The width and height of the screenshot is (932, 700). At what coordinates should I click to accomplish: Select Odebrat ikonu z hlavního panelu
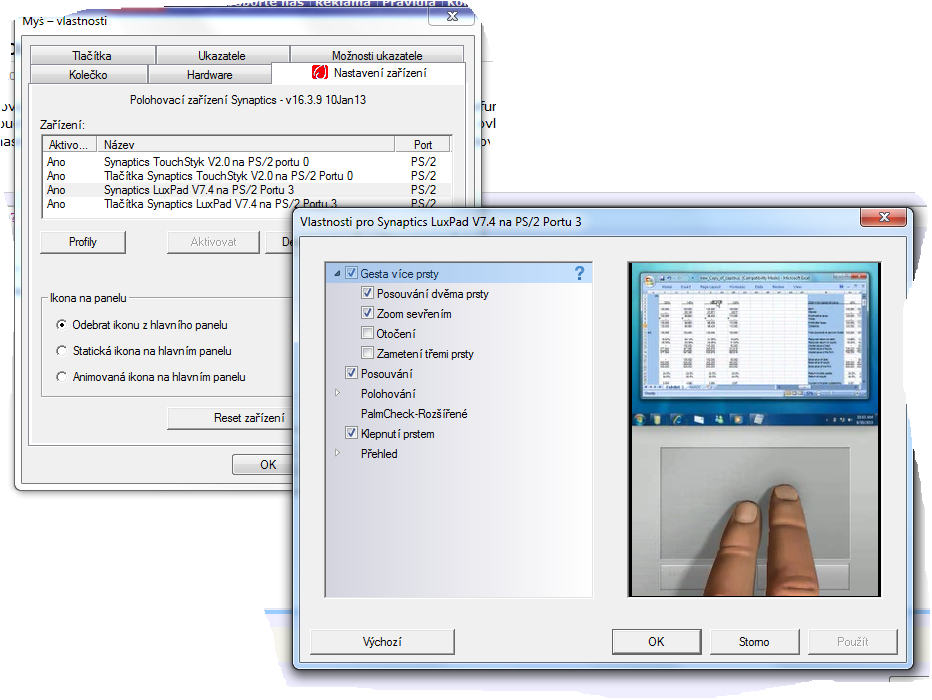tap(61, 325)
